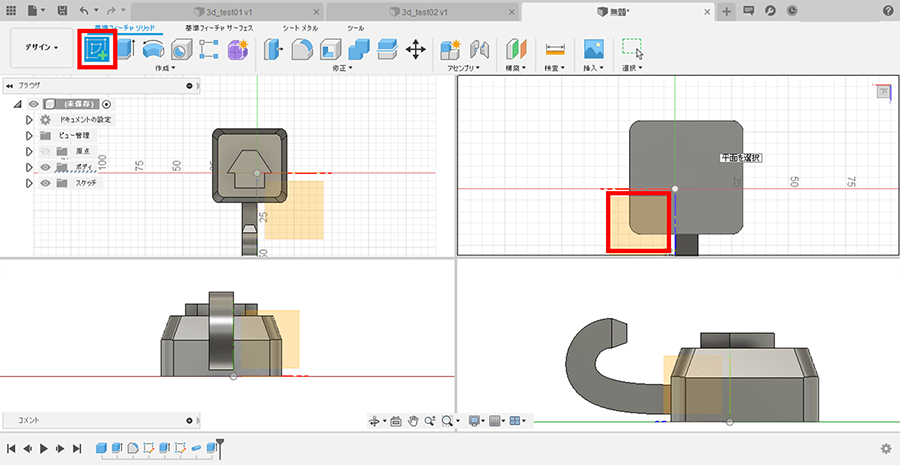Open timeline settings gear icon

tap(885, 449)
